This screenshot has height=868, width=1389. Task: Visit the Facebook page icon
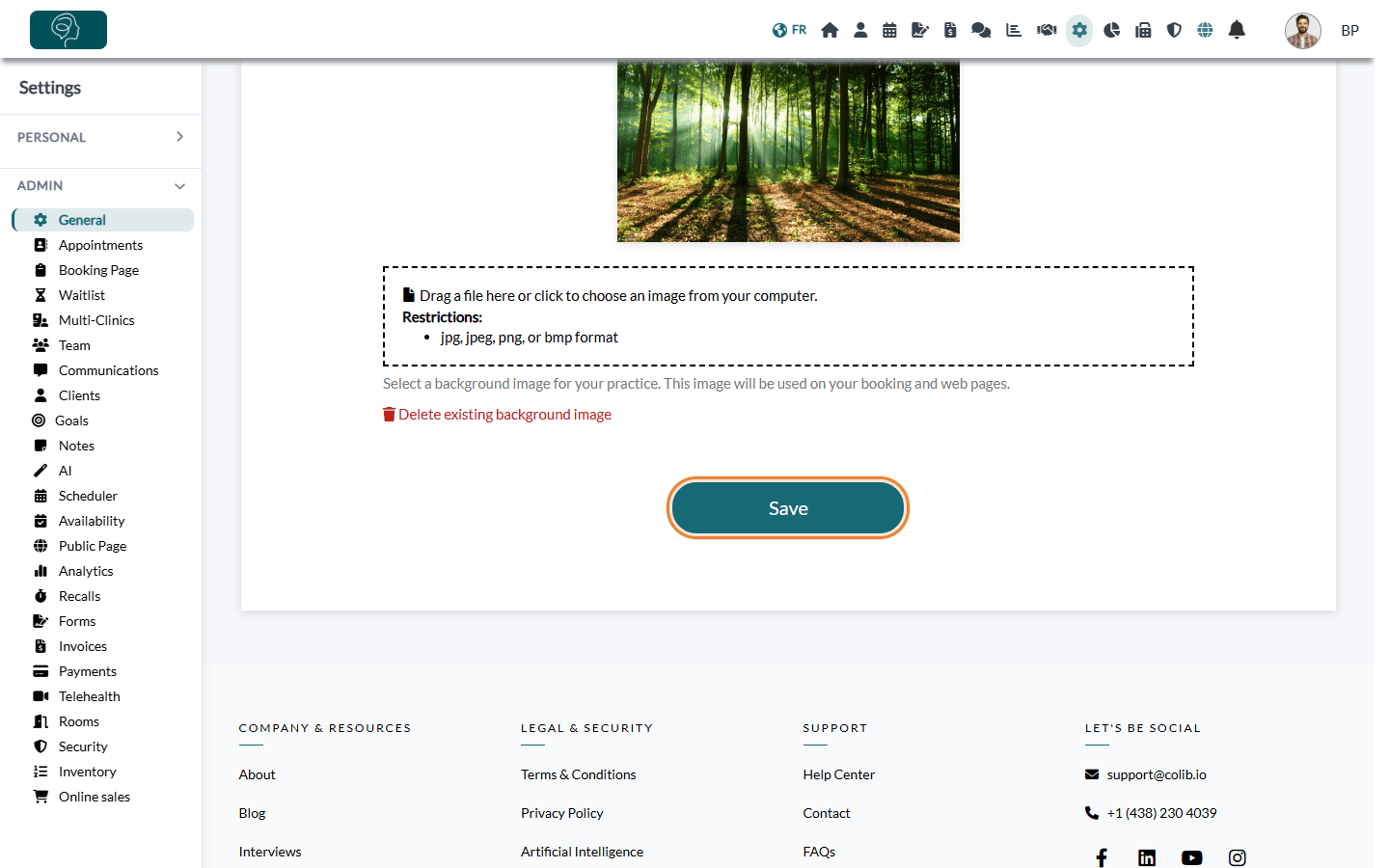click(x=1102, y=857)
